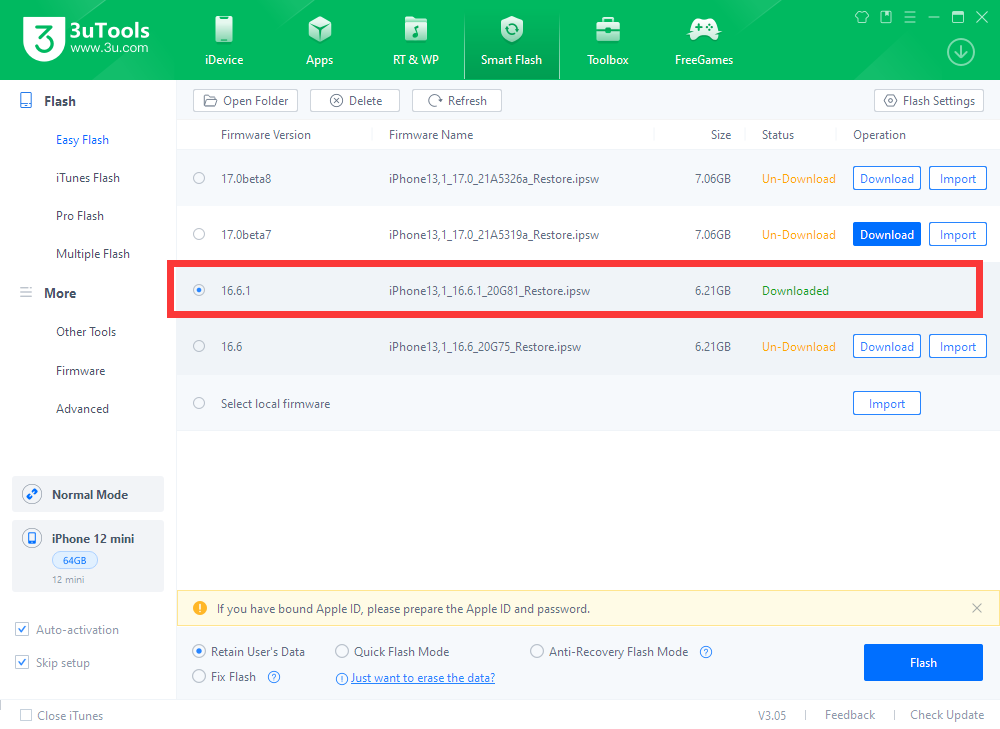The image size is (1000, 729).
Task: Open help for Anti-Recovery Flash Mode
Action: (x=706, y=652)
